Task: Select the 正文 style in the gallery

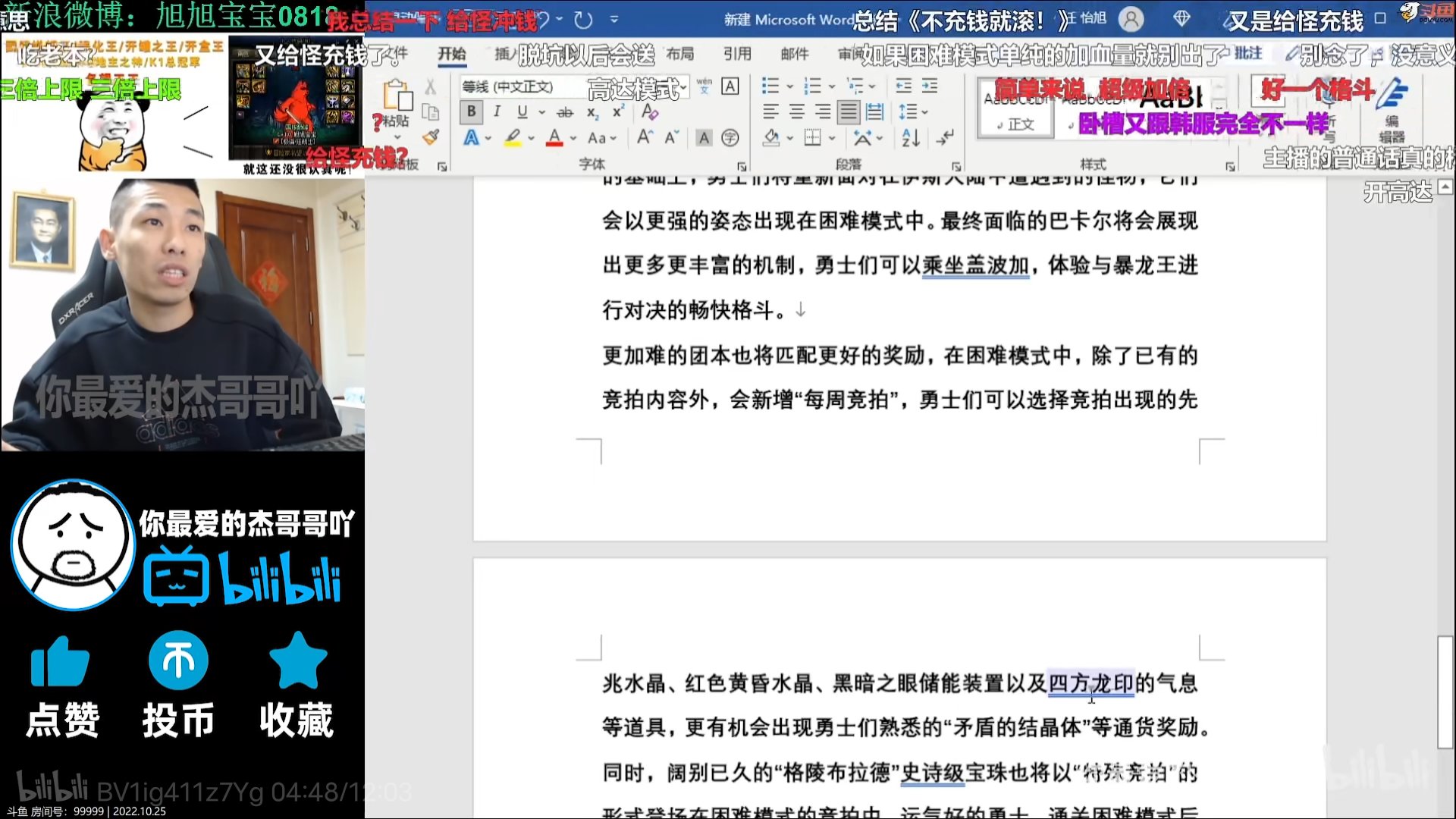Action: click(1016, 114)
